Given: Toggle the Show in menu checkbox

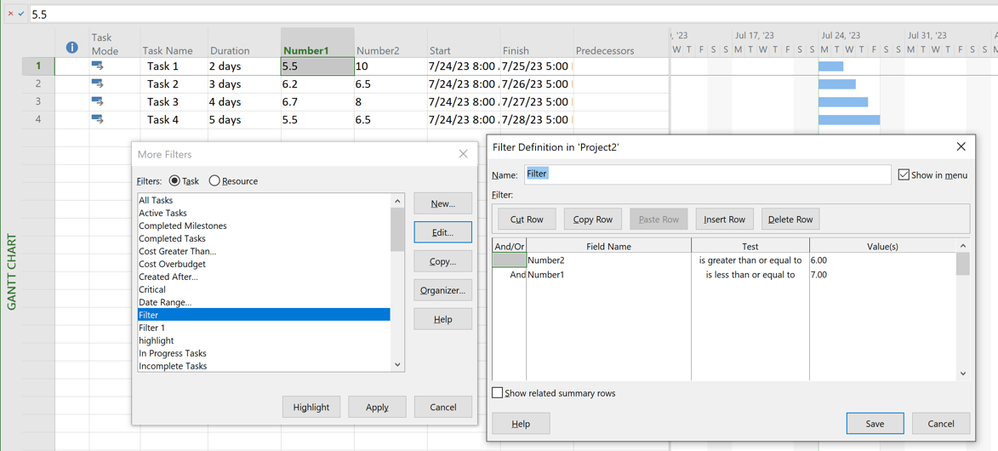Looking at the screenshot, I should point(903,174).
